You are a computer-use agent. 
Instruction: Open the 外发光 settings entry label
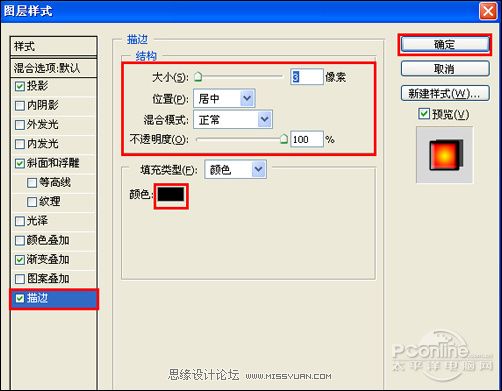(x=43, y=125)
